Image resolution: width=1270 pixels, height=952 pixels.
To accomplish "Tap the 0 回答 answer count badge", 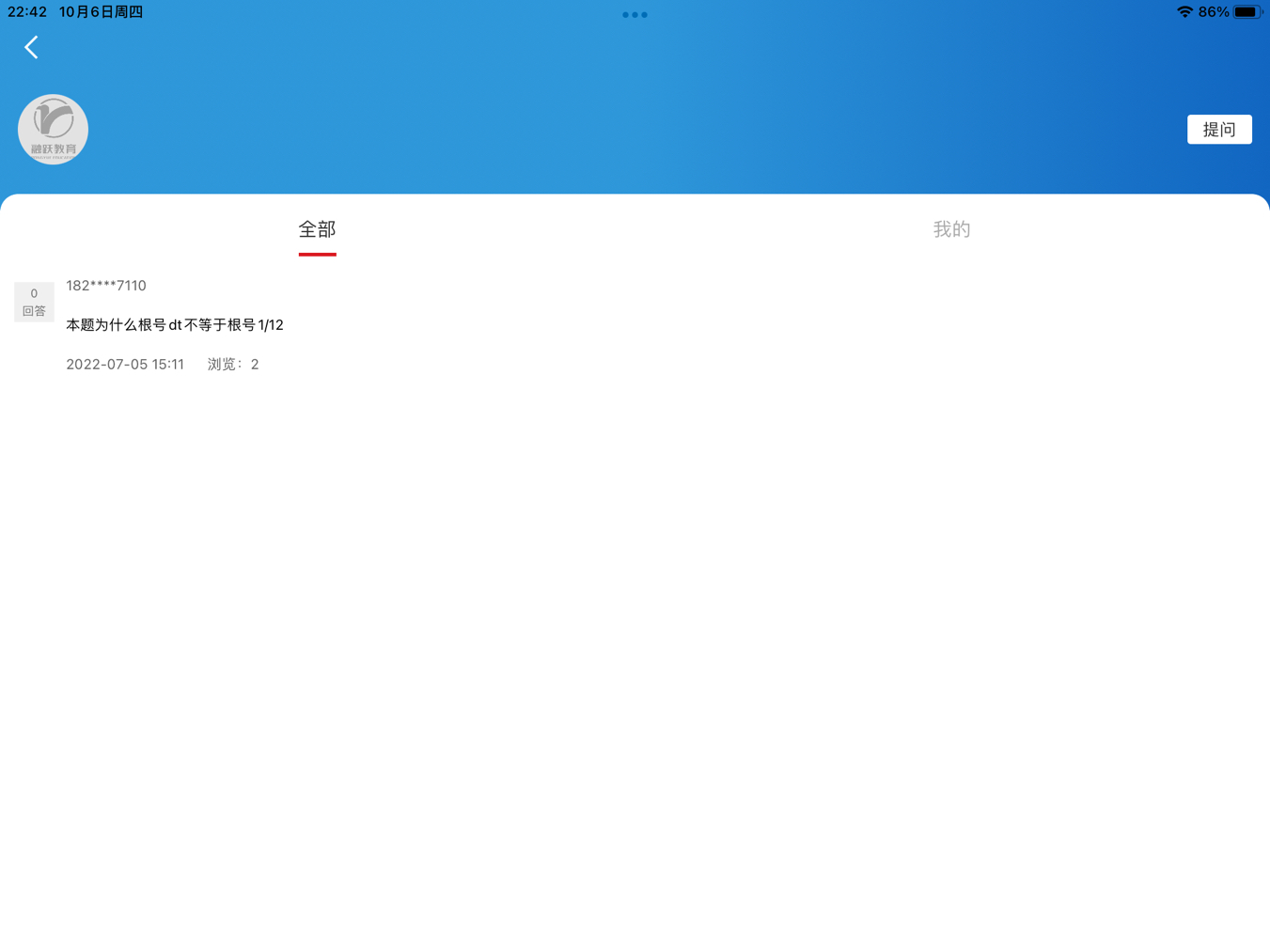I will click(x=34, y=302).
